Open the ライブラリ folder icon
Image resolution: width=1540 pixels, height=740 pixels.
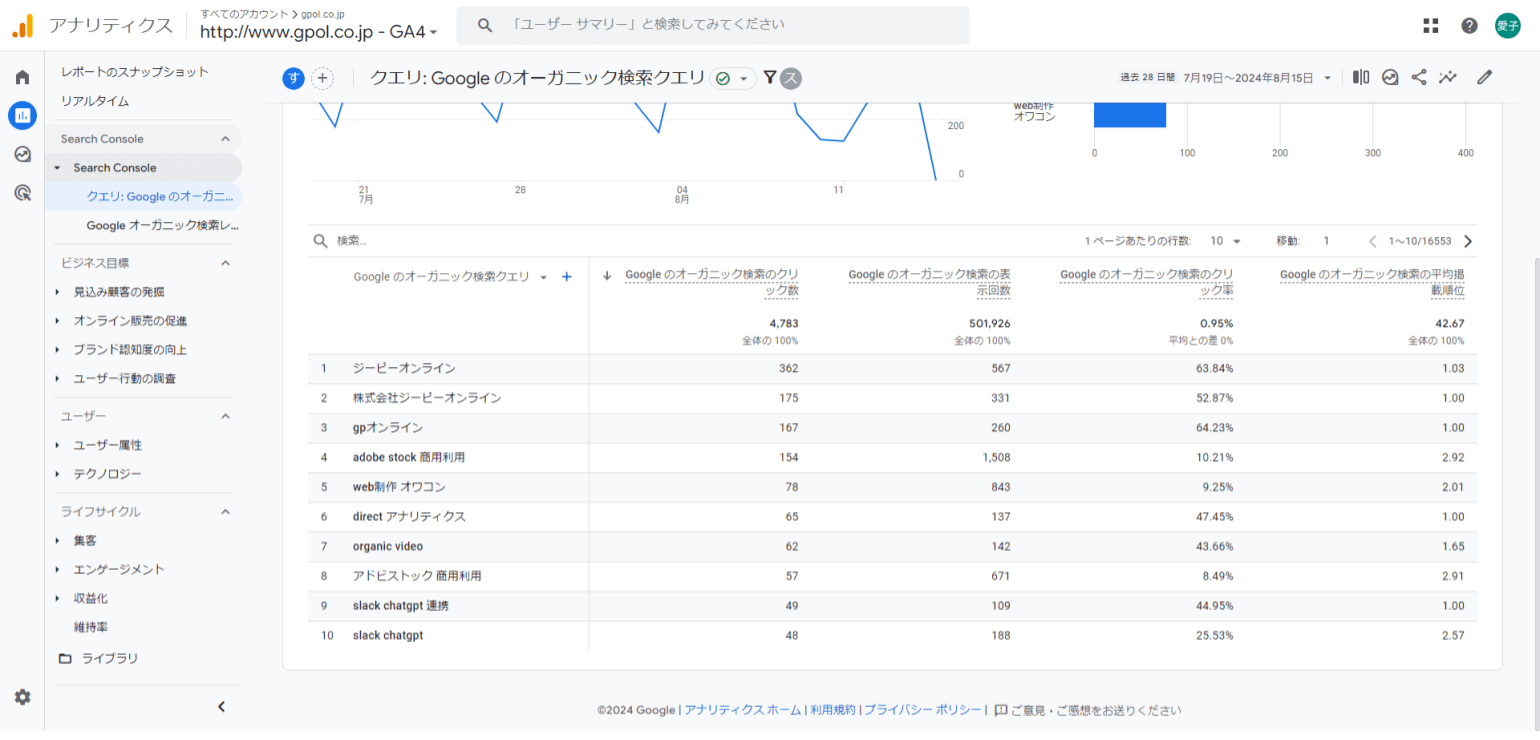pos(65,658)
